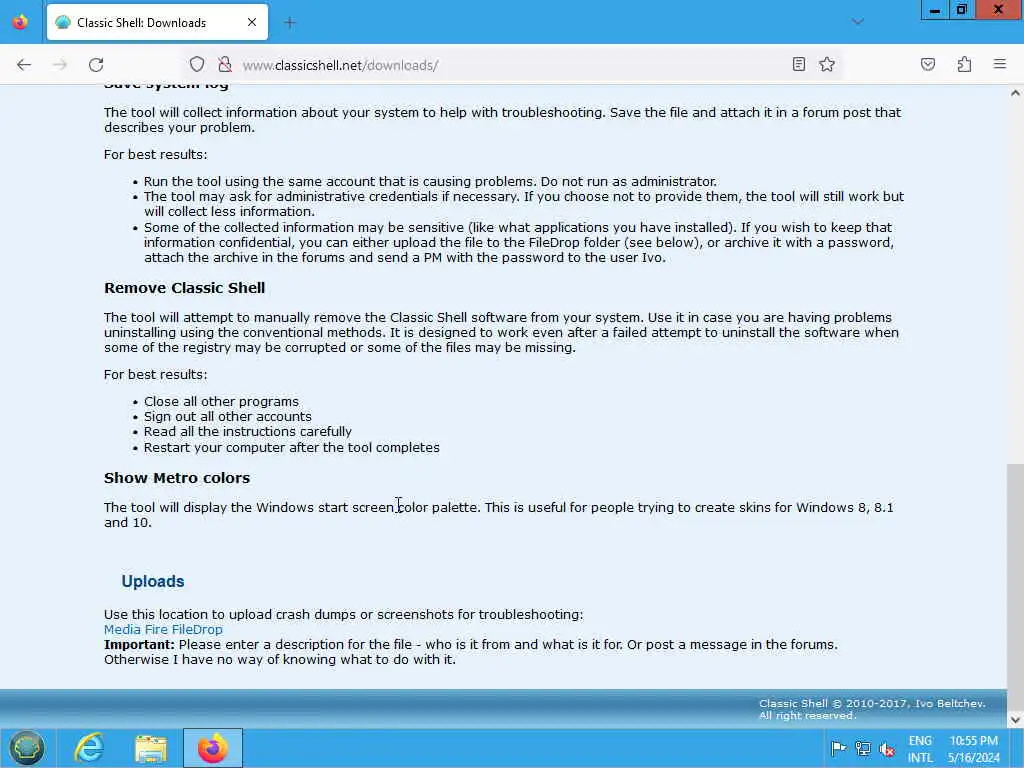Click the Uploads section heading
1024x768 pixels.
(x=153, y=581)
